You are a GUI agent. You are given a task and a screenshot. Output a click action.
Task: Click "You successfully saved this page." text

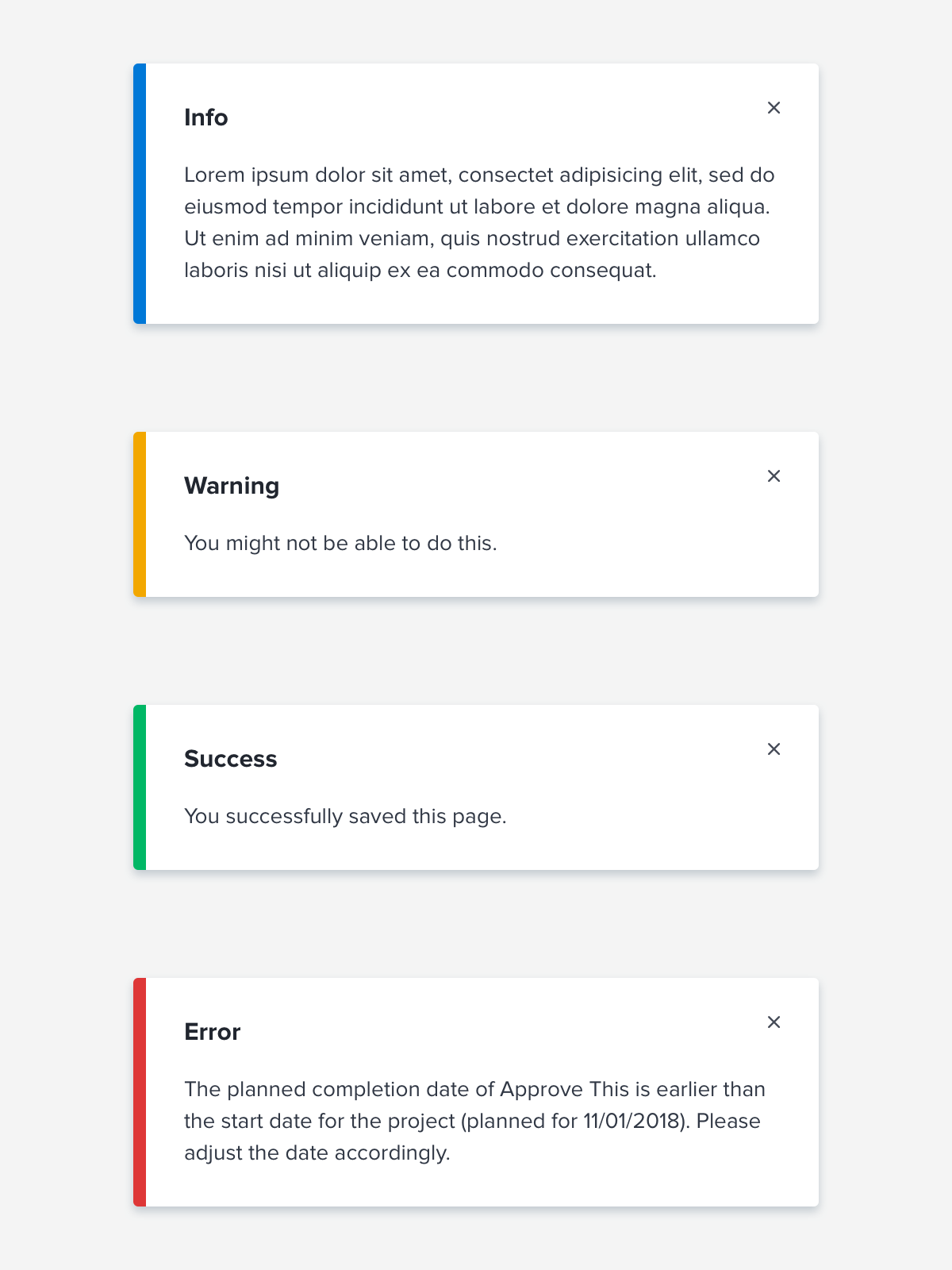tap(345, 817)
